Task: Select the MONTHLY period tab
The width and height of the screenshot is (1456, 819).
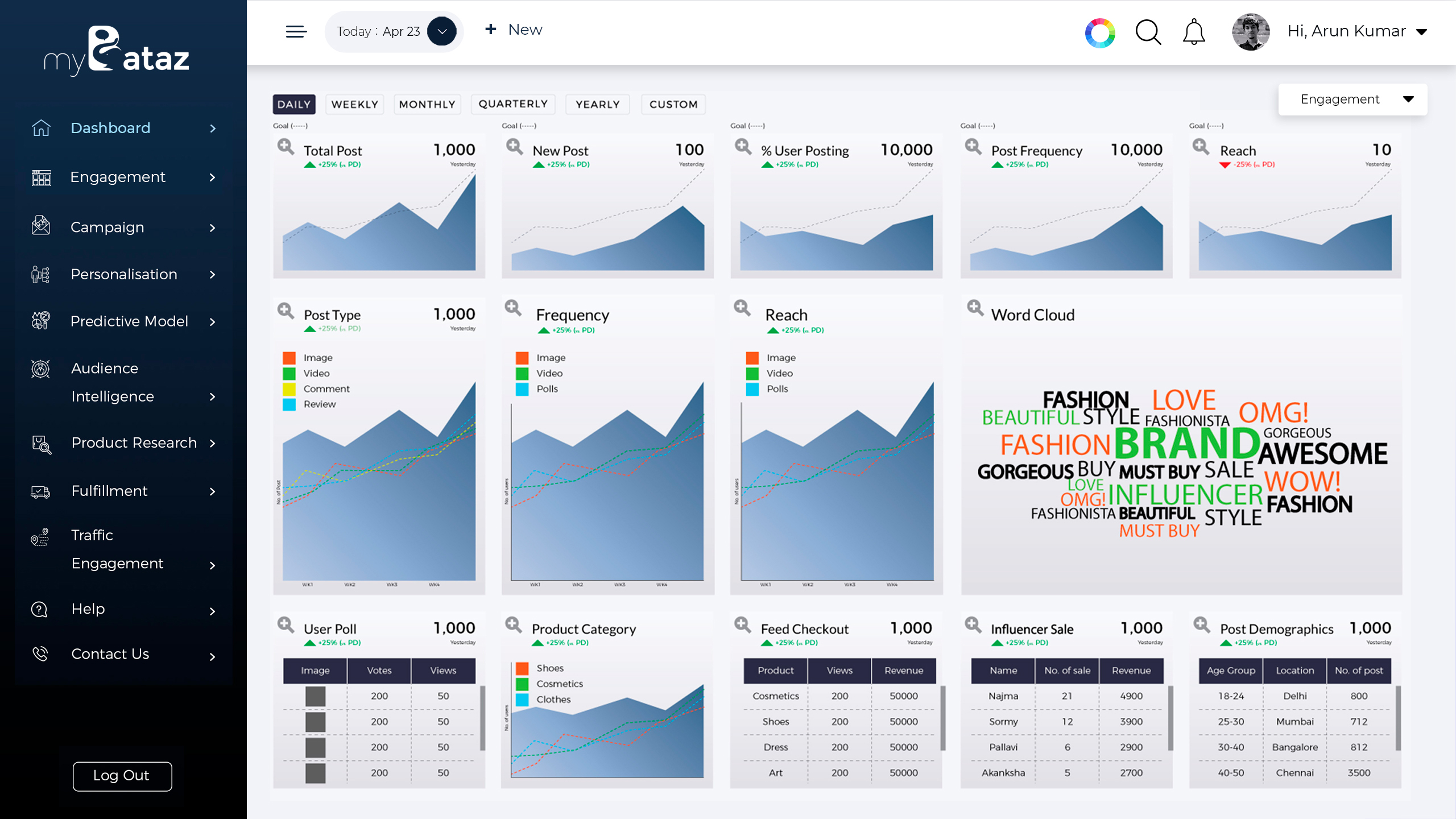Action: (427, 104)
